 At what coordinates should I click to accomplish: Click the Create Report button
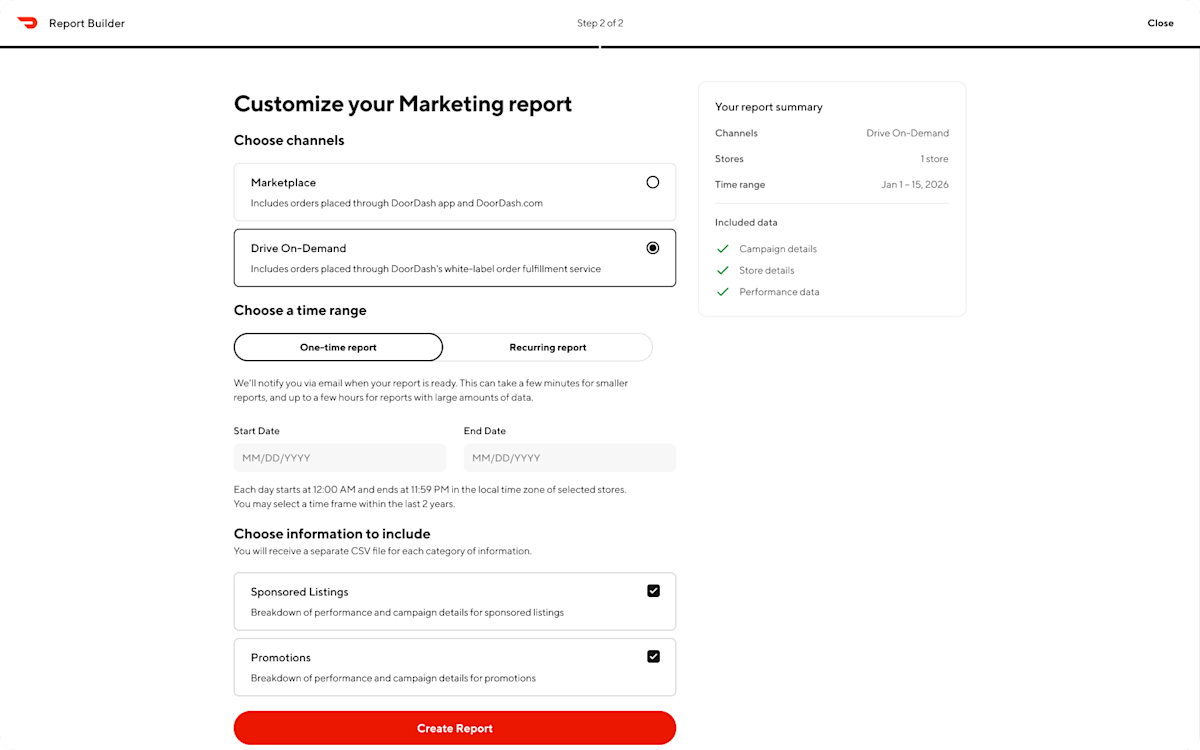coord(455,728)
